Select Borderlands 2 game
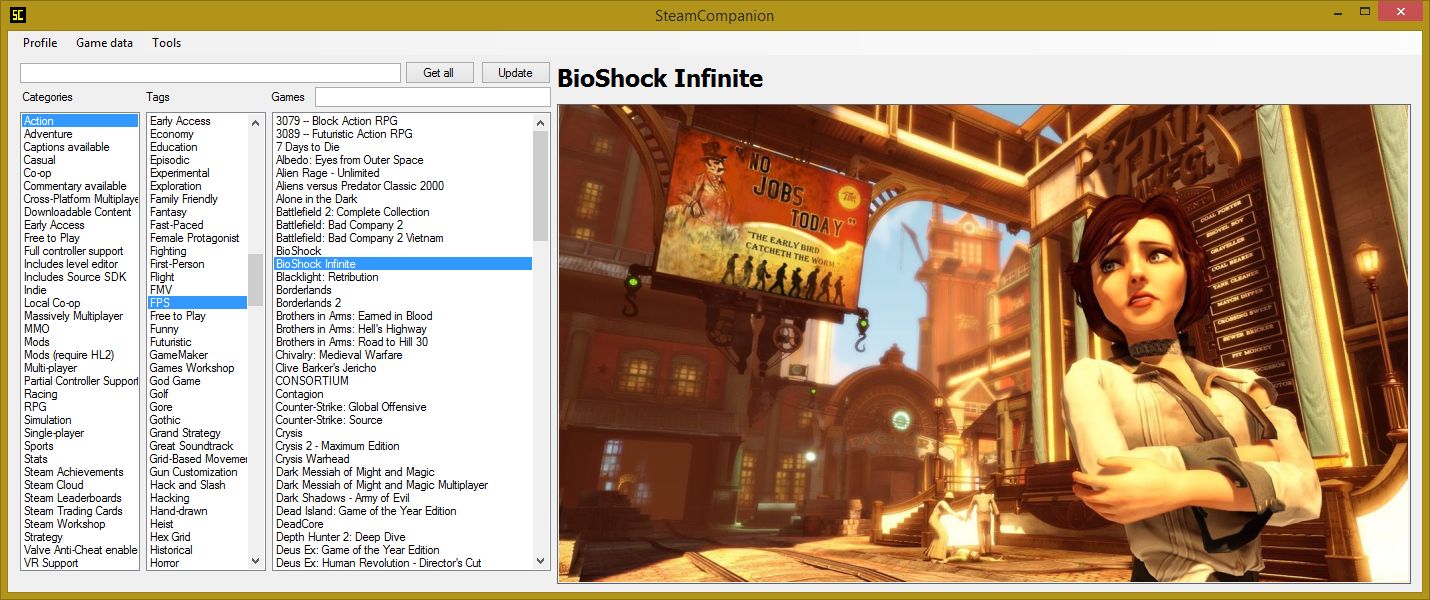 coord(403,303)
